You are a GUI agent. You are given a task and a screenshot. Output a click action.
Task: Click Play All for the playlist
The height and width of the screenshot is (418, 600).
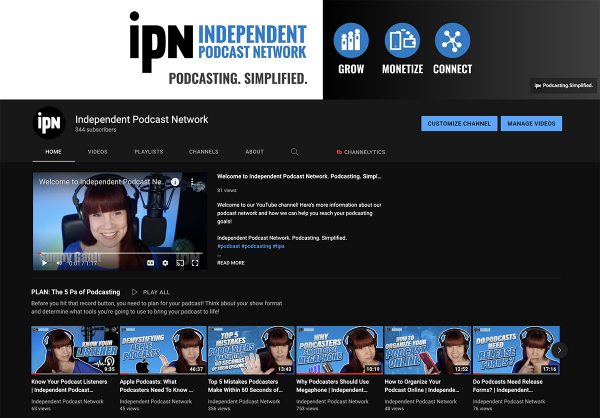(x=151, y=292)
